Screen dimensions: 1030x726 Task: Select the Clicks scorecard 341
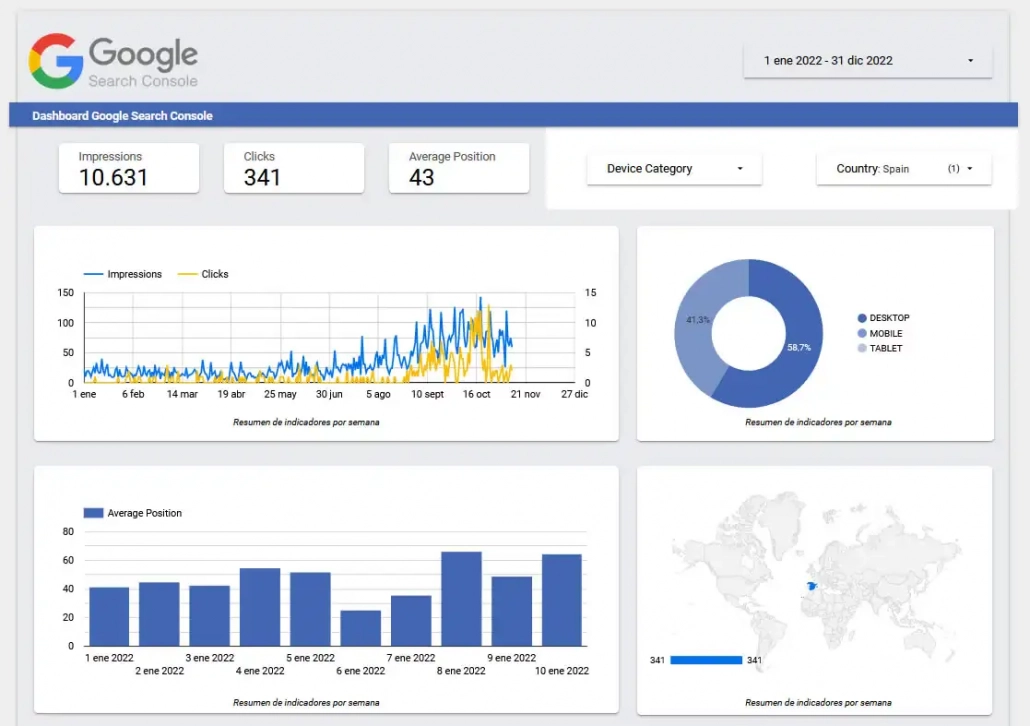pyautogui.click(x=294, y=168)
